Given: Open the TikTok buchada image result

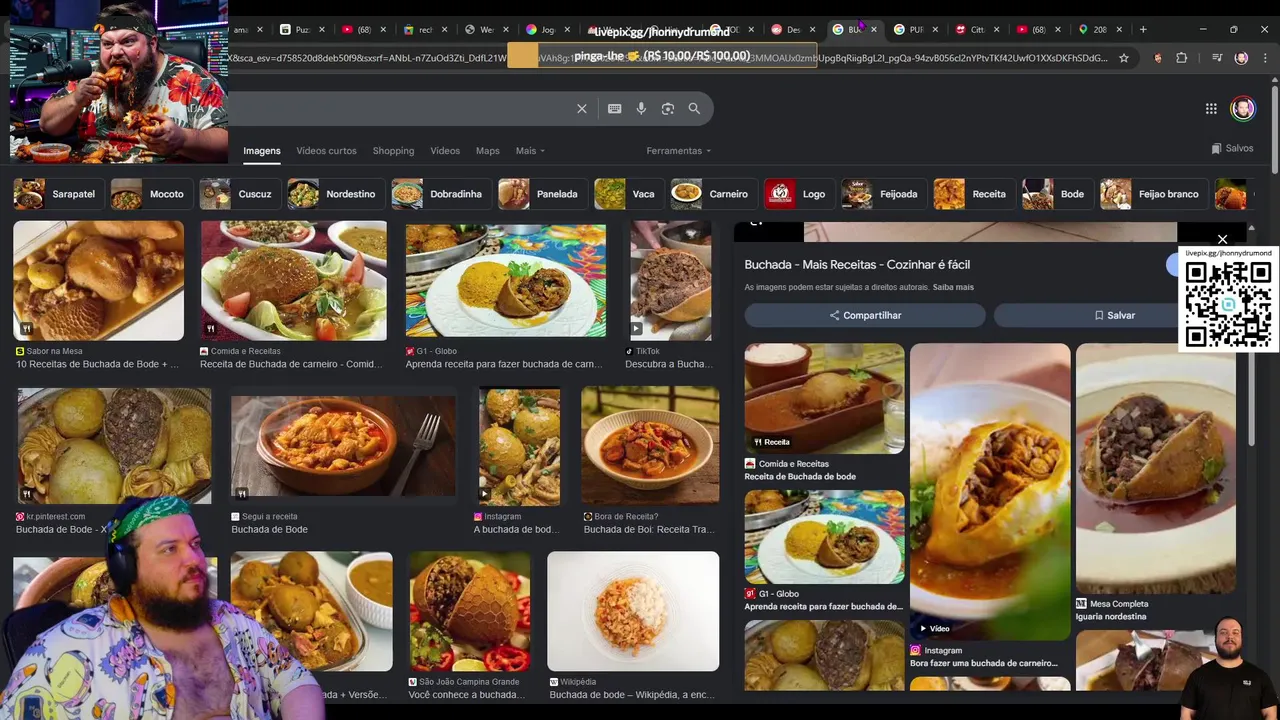Looking at the screenshot, I should pos(671,281).
